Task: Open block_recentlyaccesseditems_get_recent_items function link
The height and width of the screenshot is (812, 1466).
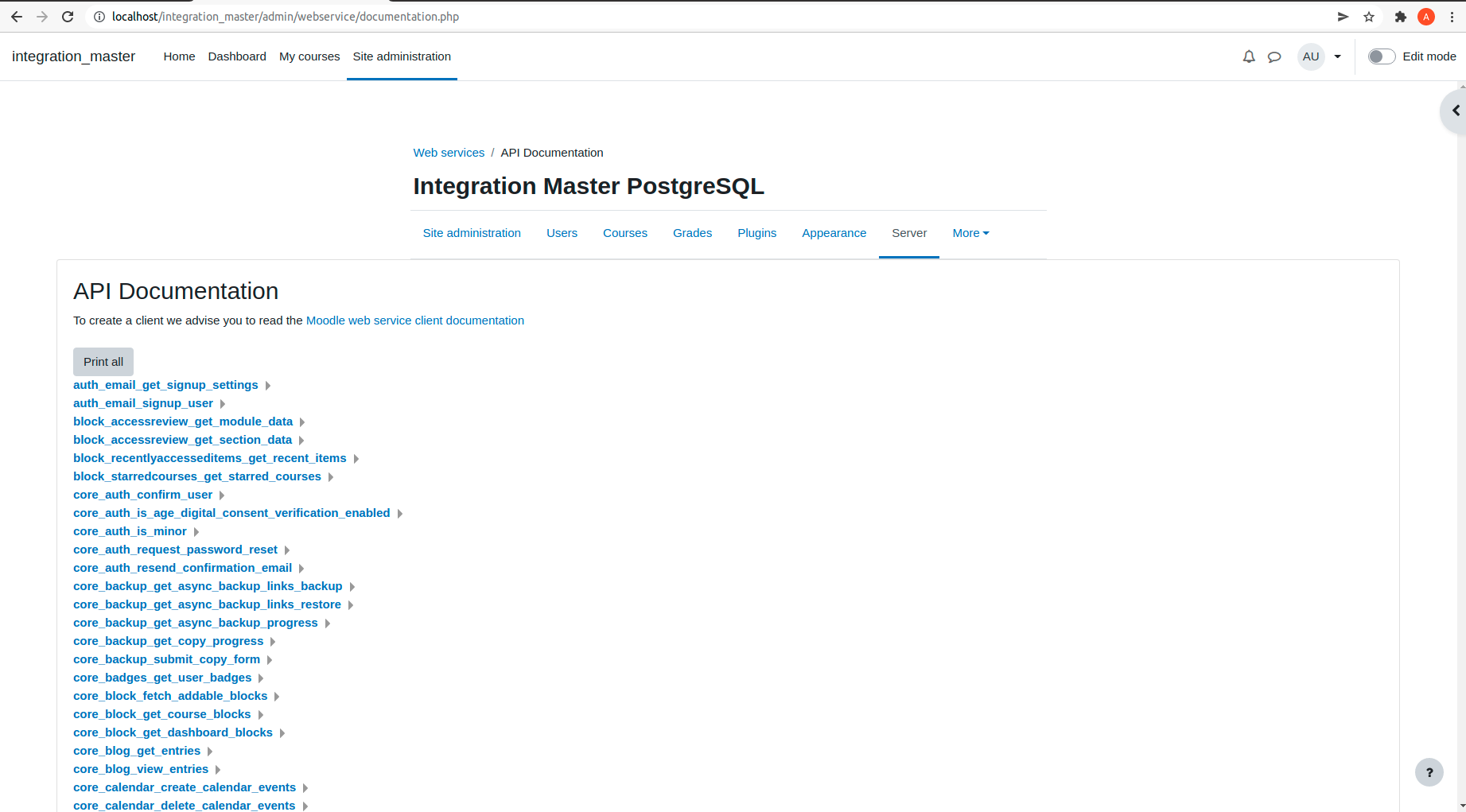Action: click(x=210, y=458)
